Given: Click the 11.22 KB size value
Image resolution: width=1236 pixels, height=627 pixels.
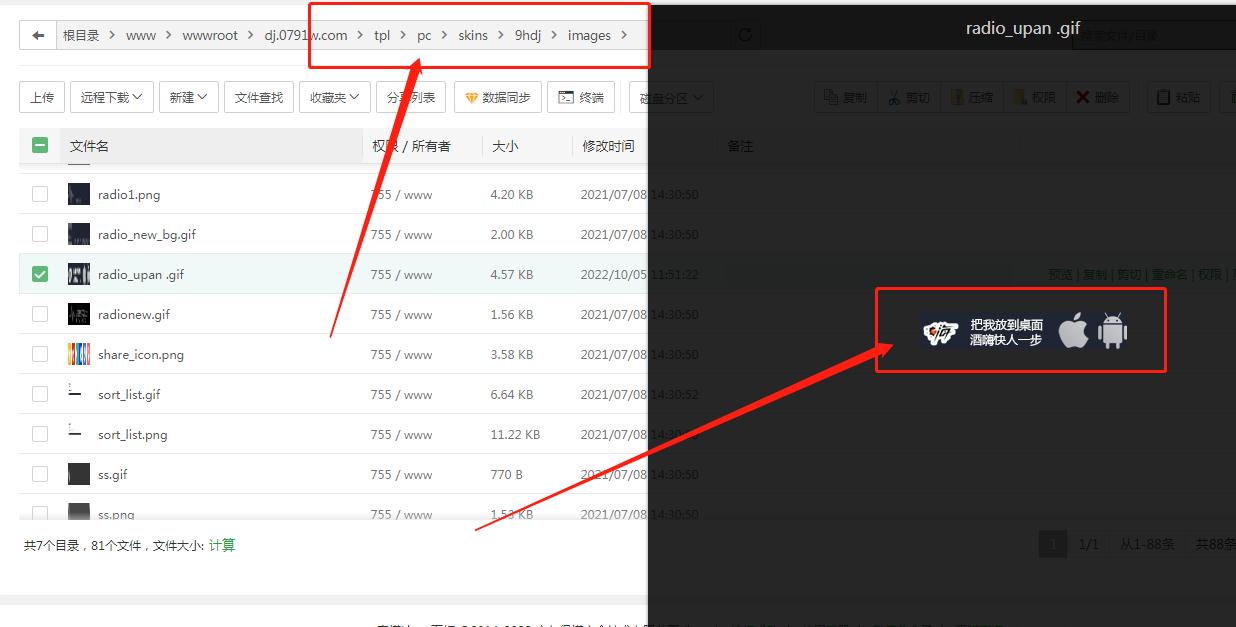Looking at the screenshot, I should point(515,434).
